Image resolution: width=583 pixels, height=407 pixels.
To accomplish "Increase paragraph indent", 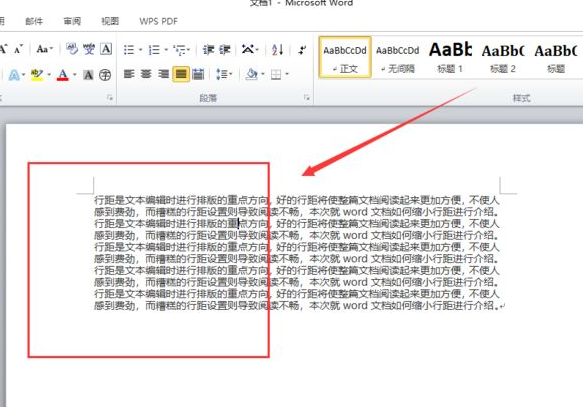I will coord(225,50).
